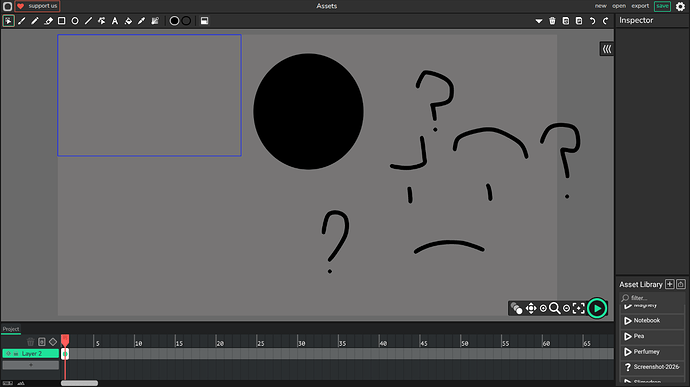Screen dimensions: 690x387
Task: Open the stroke color swatch
Action: pyautogui.click(x=186, y=21)
